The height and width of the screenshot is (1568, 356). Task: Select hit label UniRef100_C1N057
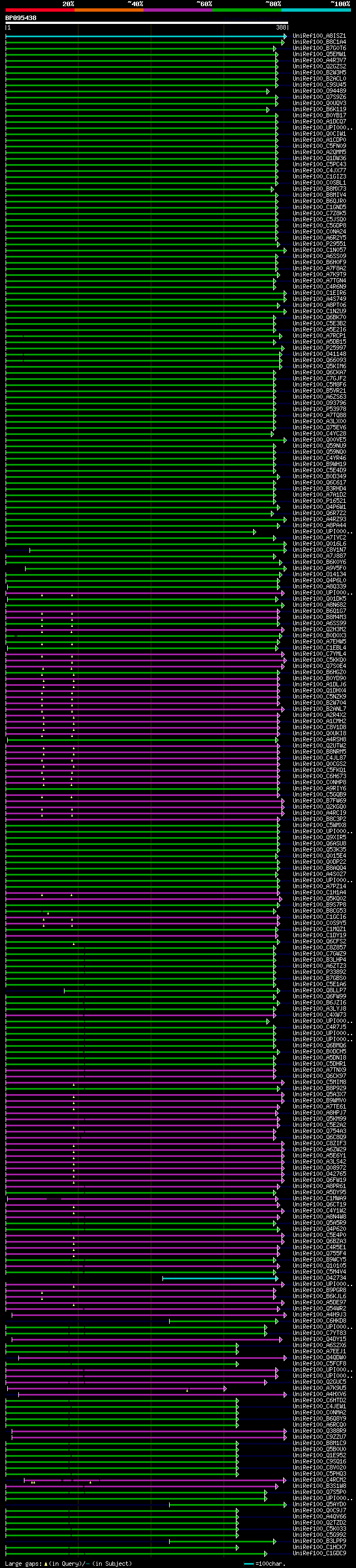coord(319,250)
